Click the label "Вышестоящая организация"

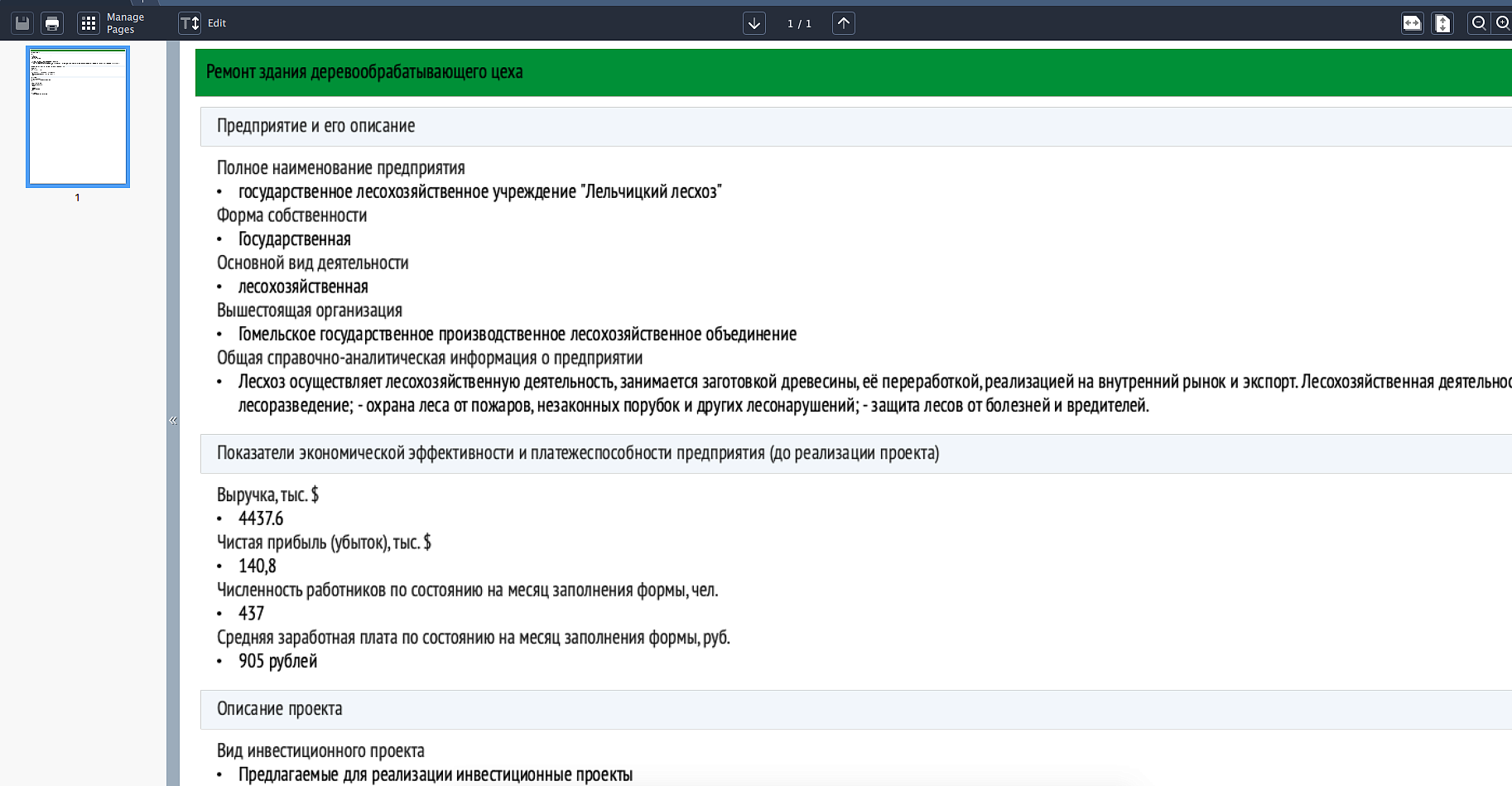click(x=310, y=311)
